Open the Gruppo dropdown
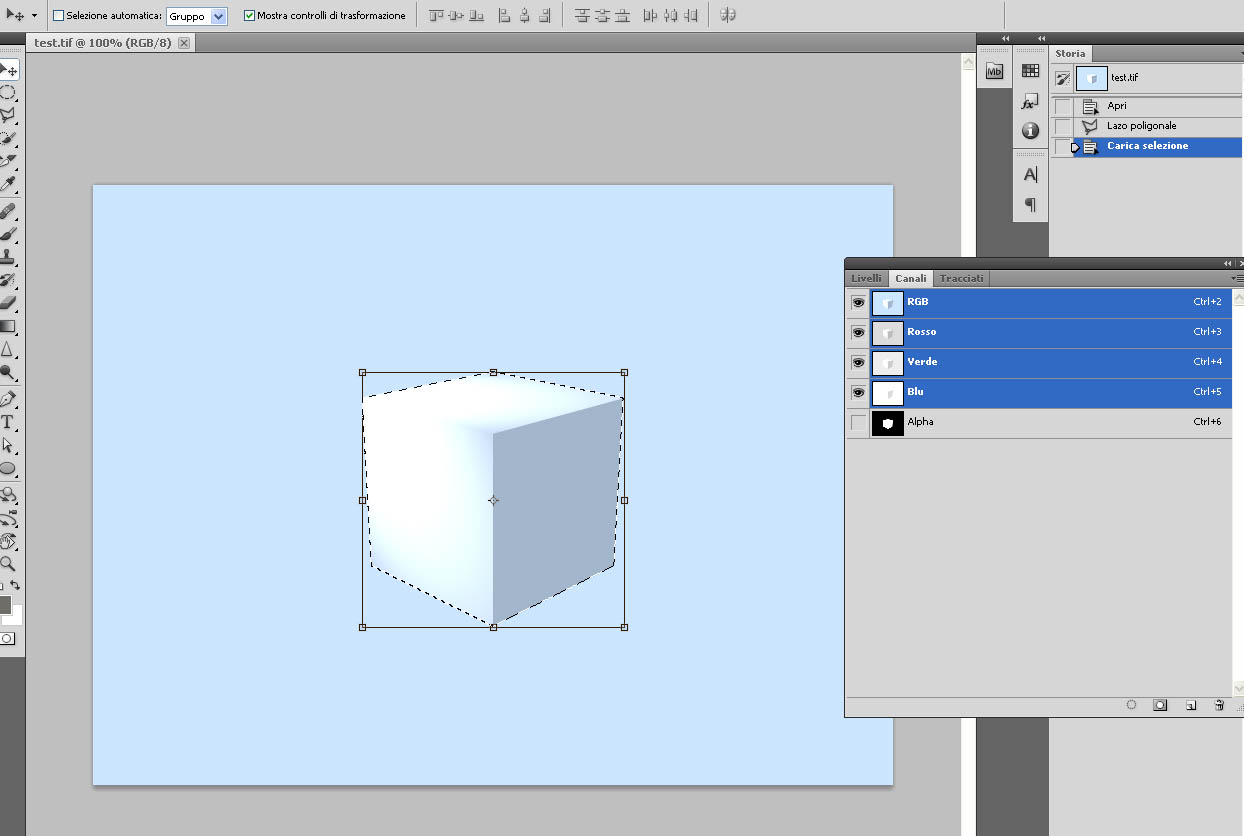 tap(197, 16)
